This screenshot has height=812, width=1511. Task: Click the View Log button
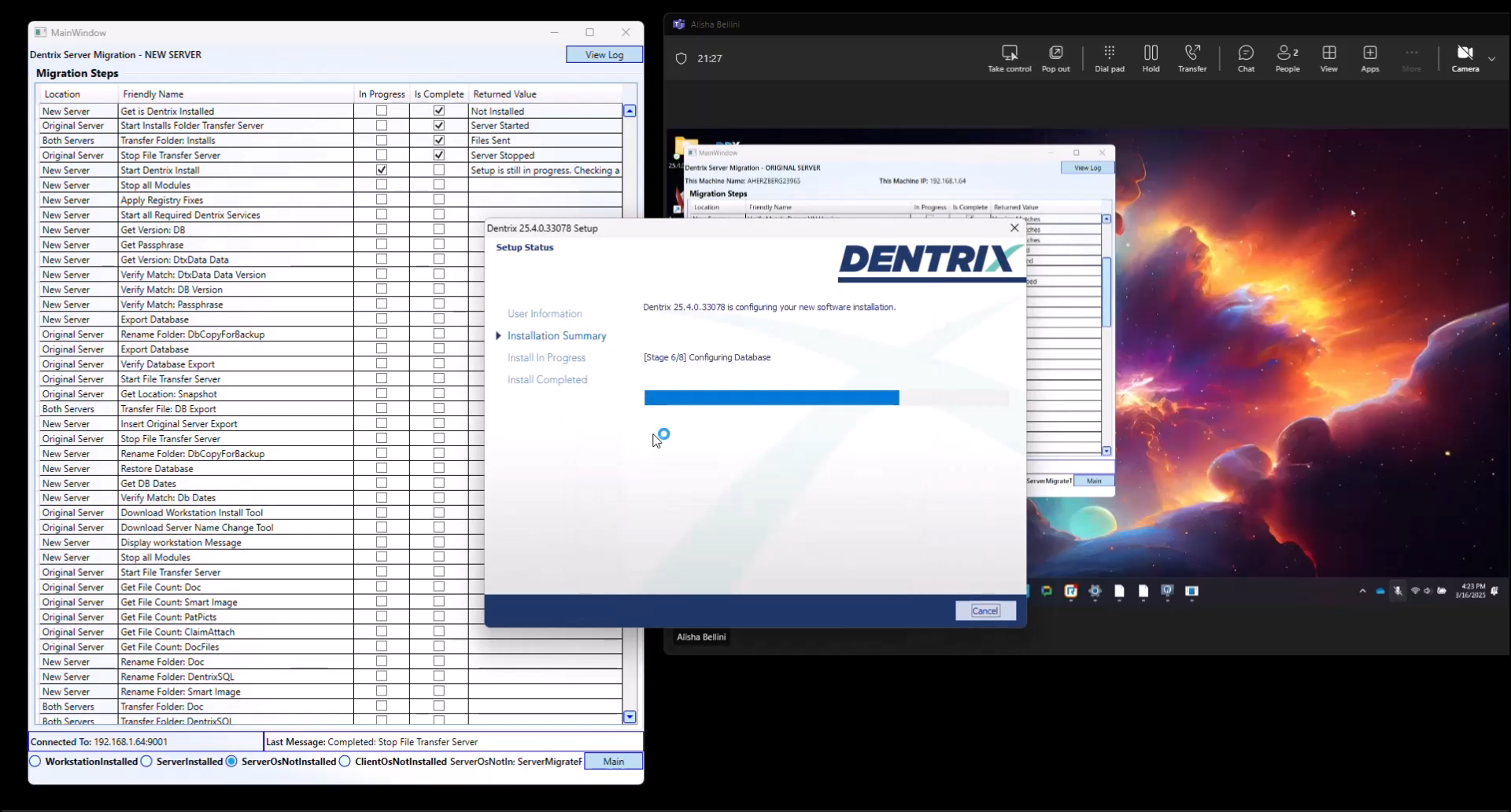point(604,54)
